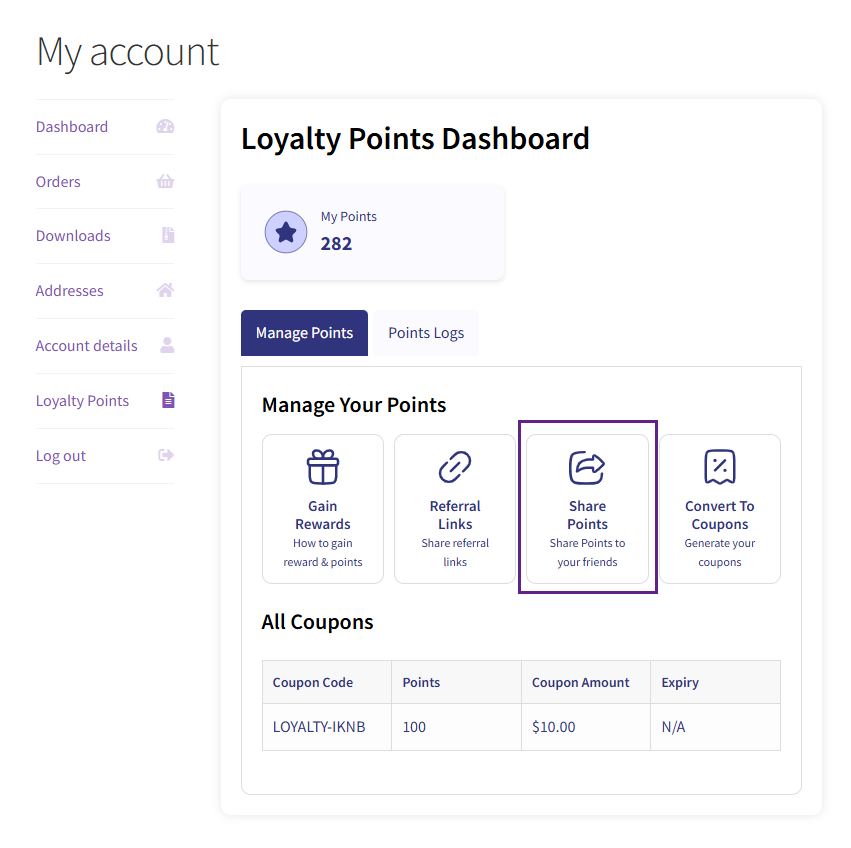This screenshot has height=848, width=851.
Task: Open the Orders page link
Action: 58,182
